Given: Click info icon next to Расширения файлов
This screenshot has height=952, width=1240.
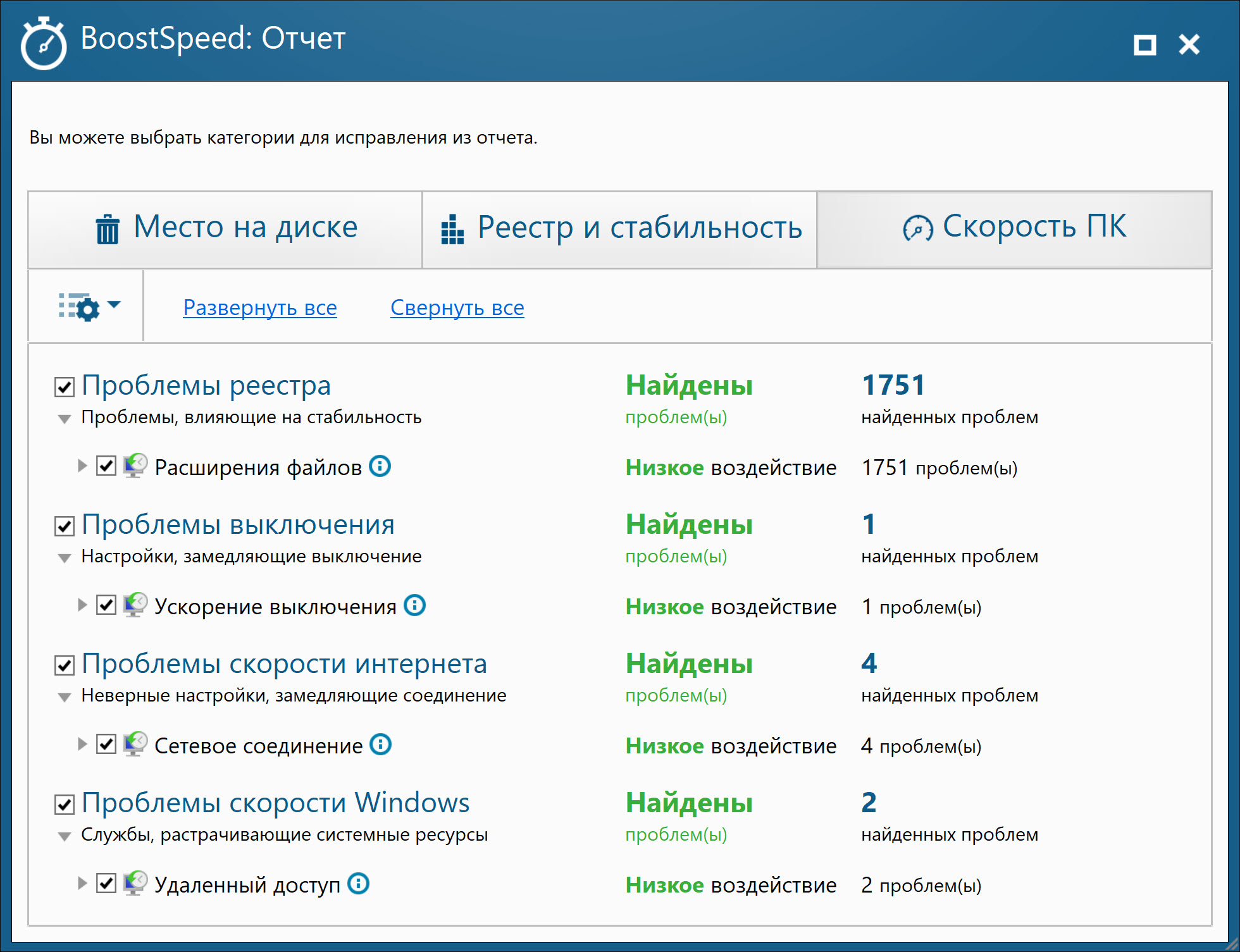Looking at the screenshot, I should [x=380, y=466].
